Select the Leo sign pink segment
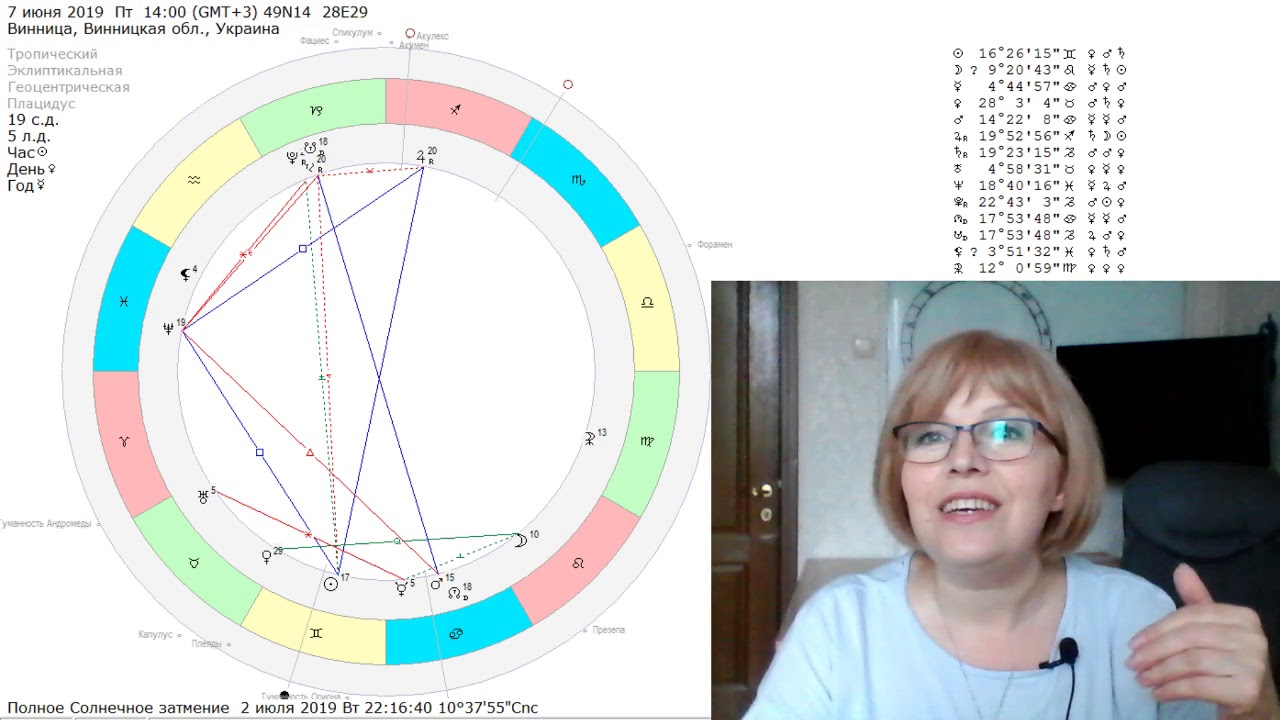 tap(577, 563)
